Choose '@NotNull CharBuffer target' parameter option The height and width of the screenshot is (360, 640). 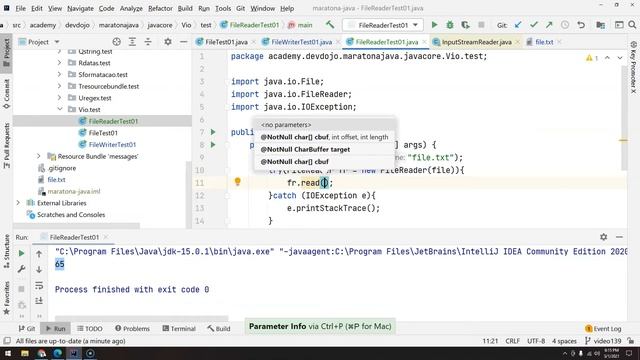(x=325, y=149)
